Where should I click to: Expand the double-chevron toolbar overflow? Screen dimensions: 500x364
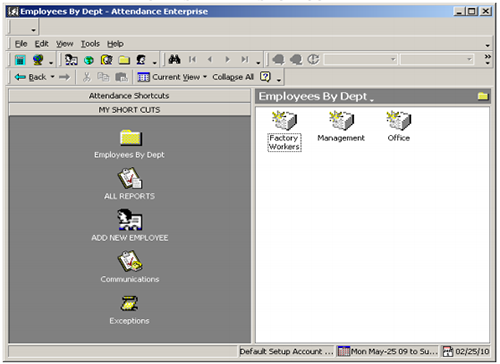click(x=488, y=59)
